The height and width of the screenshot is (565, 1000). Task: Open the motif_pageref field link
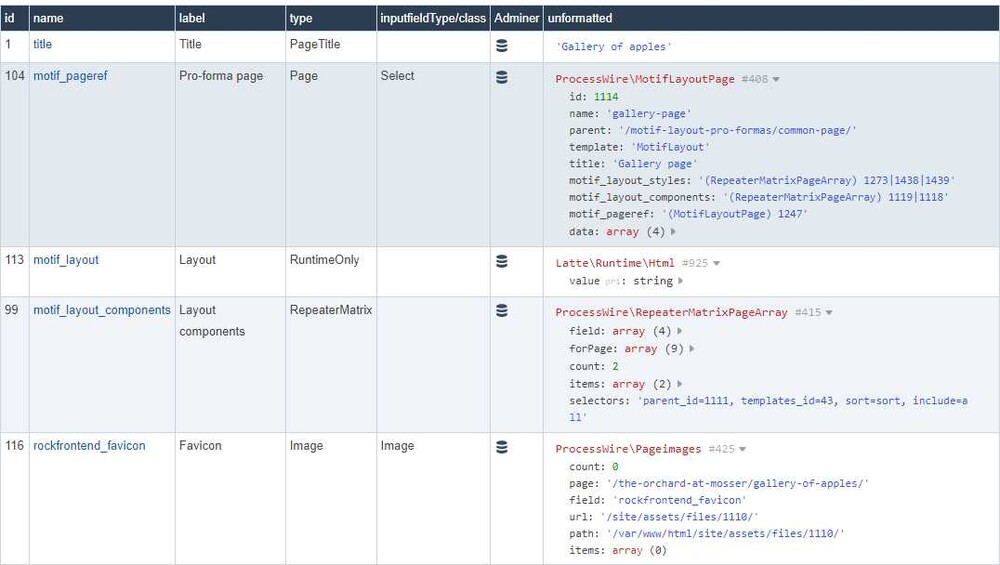point(70,76)
